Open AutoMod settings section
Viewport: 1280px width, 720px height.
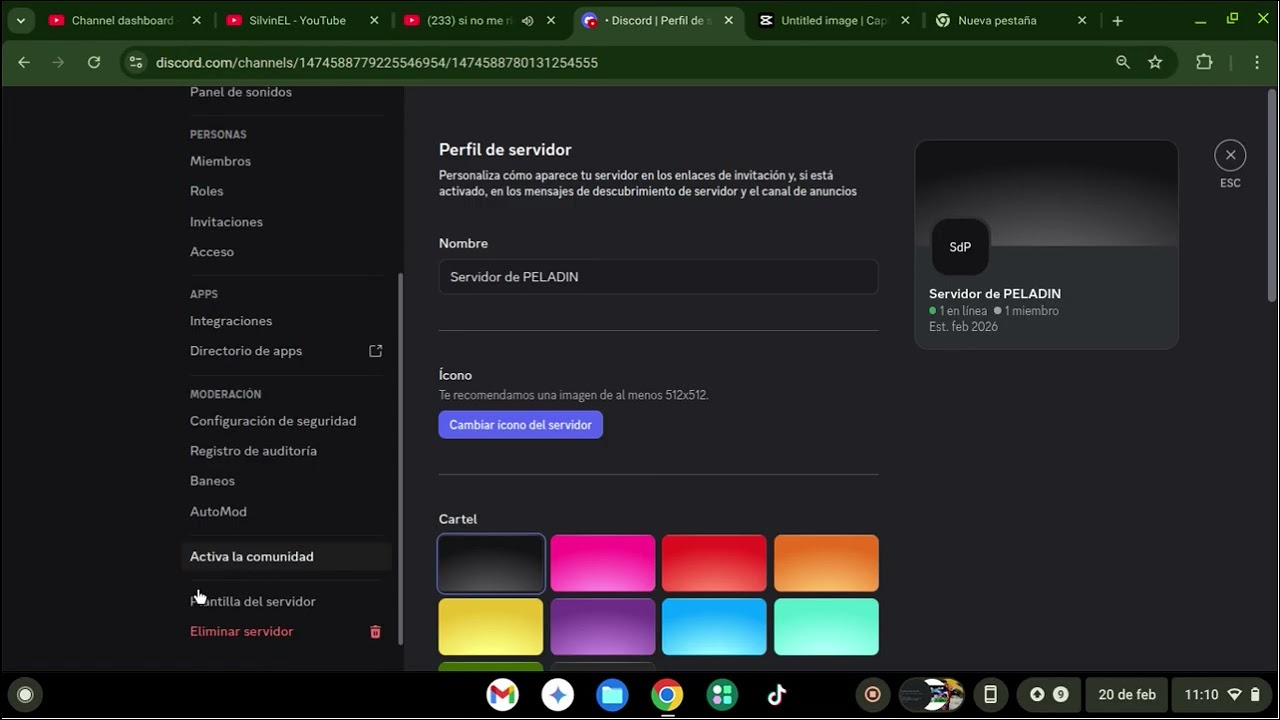pos(218,512)
